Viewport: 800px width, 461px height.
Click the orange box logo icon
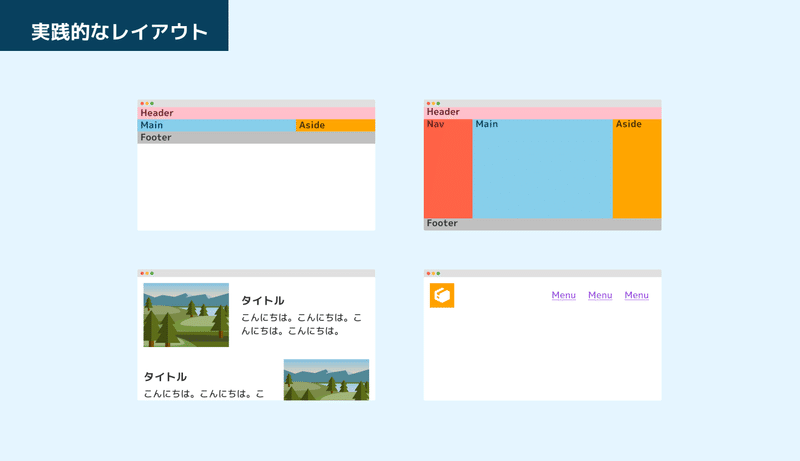click(x=442, y=295)
